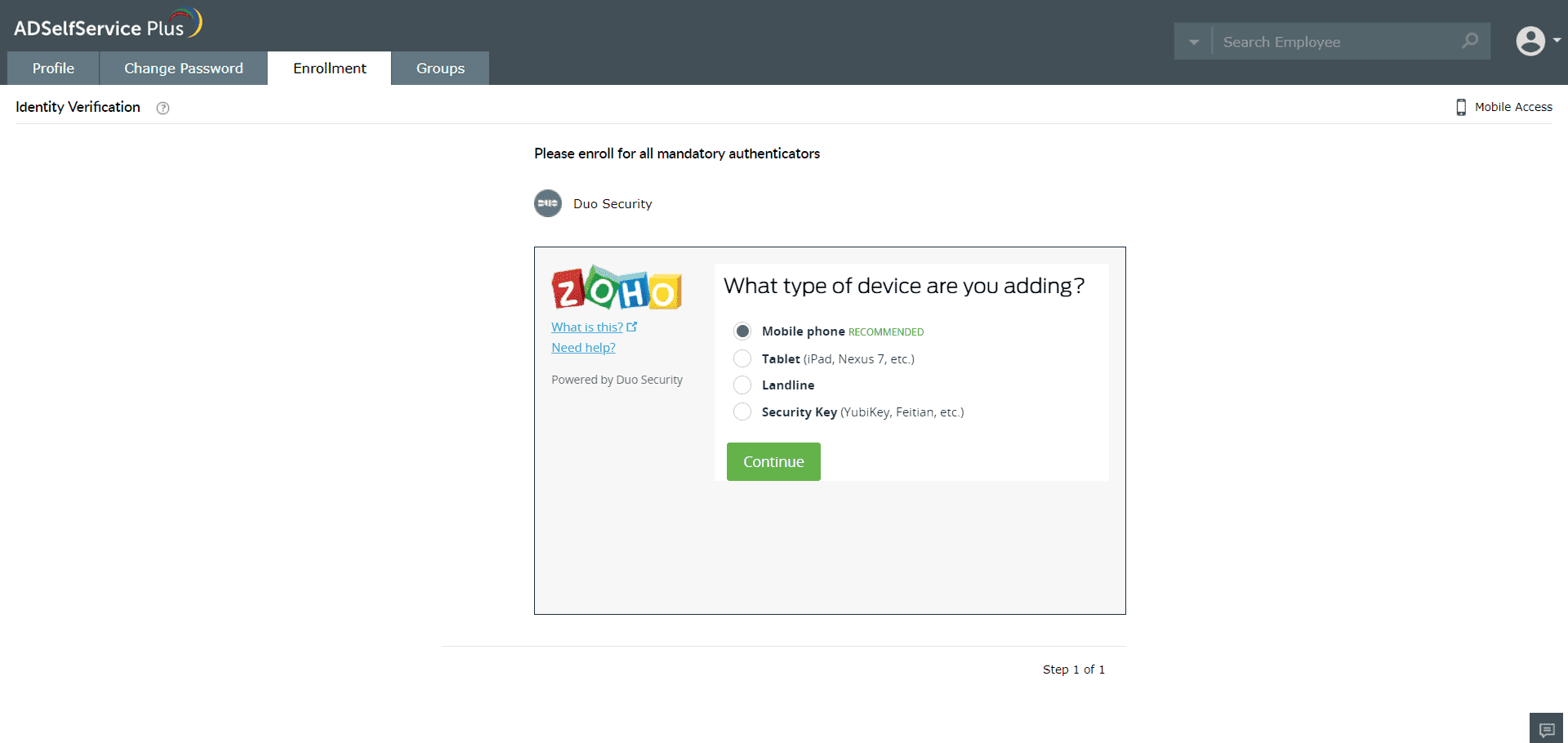The width and height of the screenshot is (1568, 743).
Task: Open the What is this? link
Action: tap(587, 327)
